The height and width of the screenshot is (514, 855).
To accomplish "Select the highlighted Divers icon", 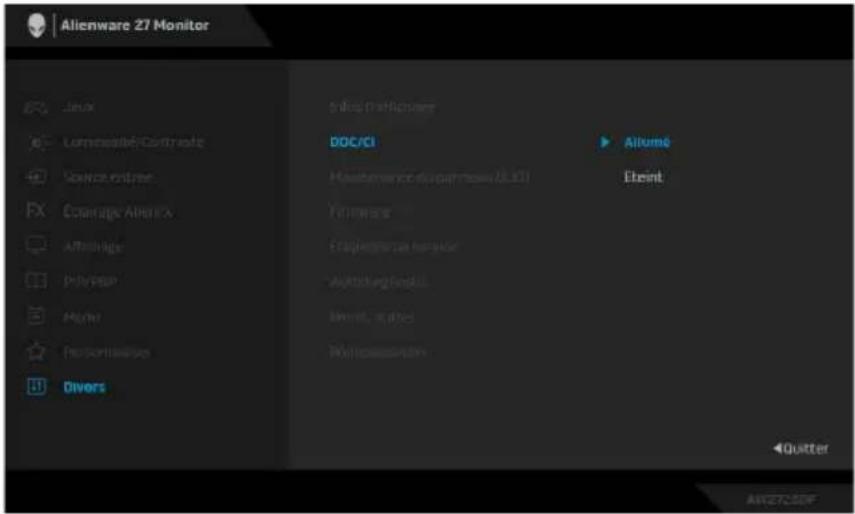I will 37,387.
